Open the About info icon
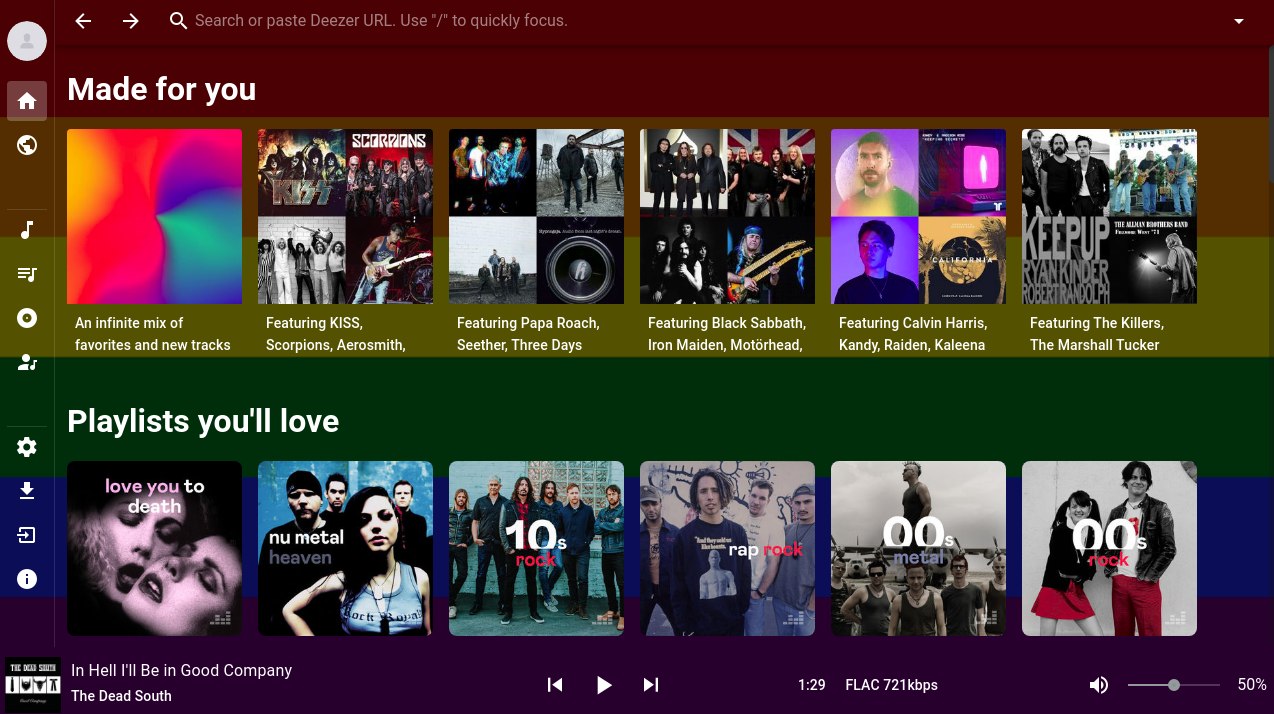The image size is (1274, 714). point(27,579)
